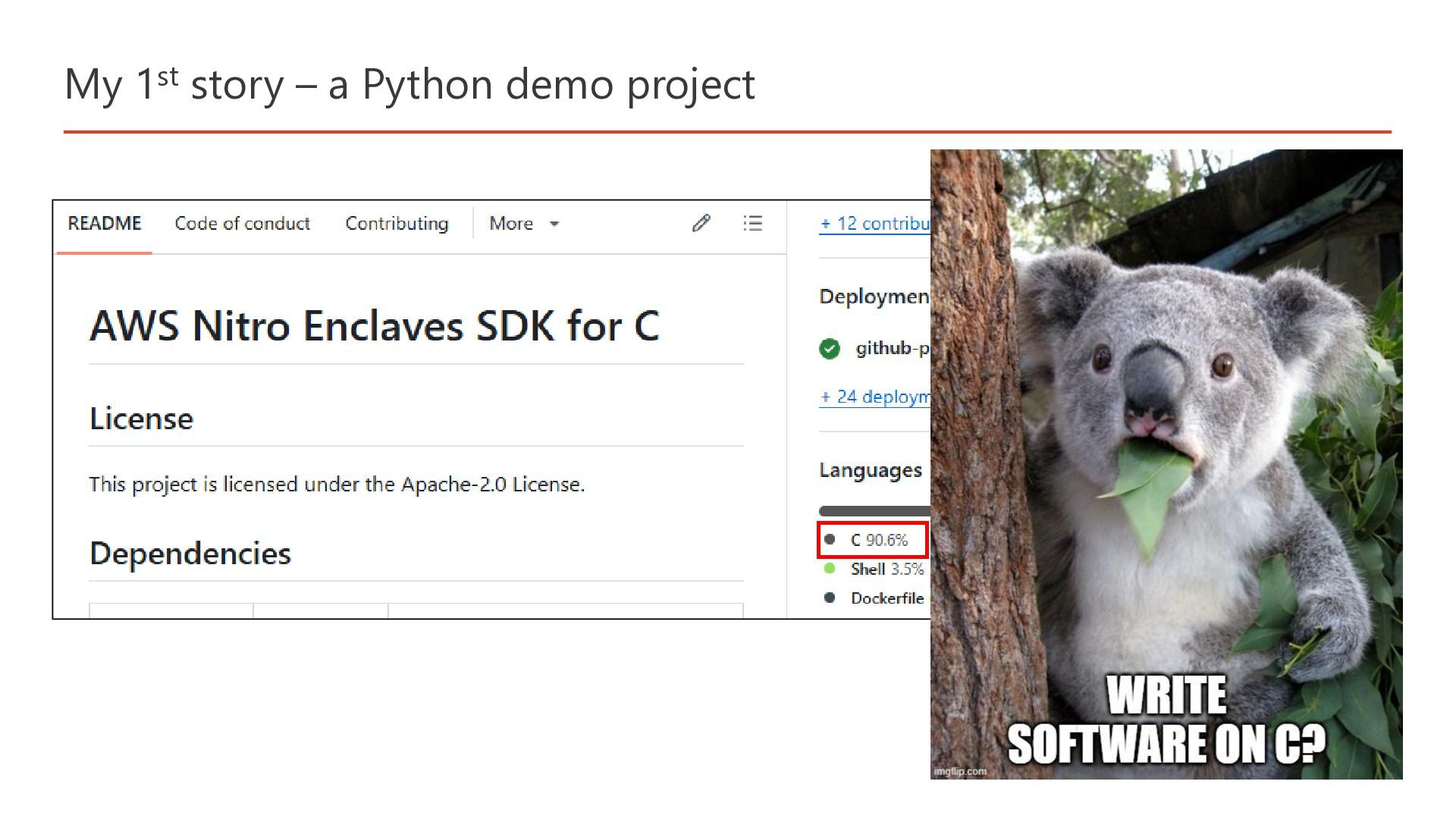
Task: Click the Dockerfile language dark dot
Action: (830, 598)
